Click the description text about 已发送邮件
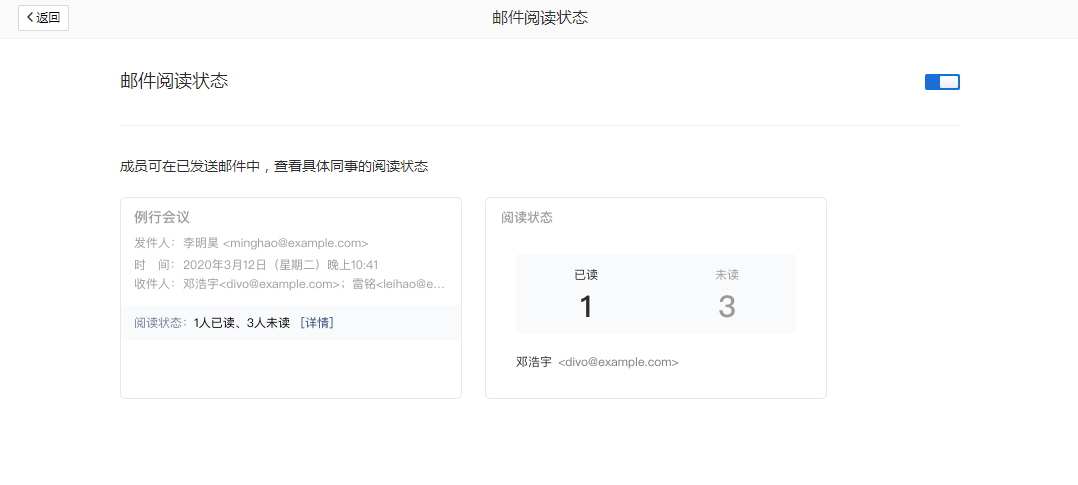Screen dimensions: 1078x485 click(x=274, y=166)
